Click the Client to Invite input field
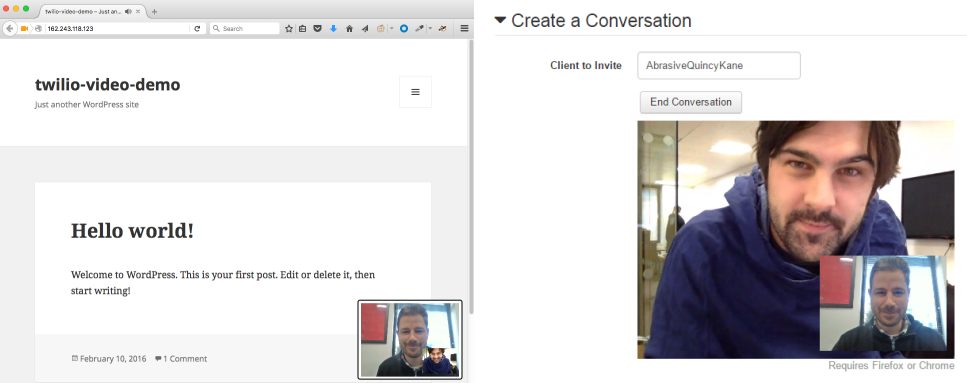967x383 pixels. pos(718,65)
